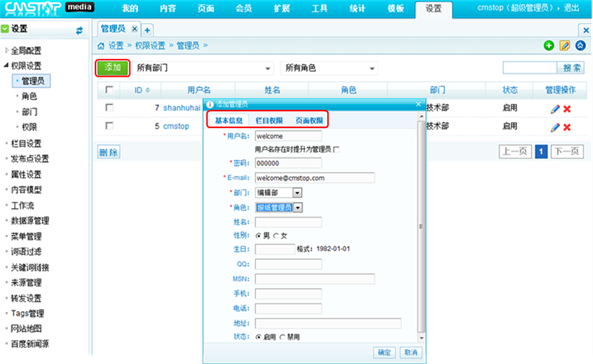This screenshot has width=593, height=364.
Task: Click the blue home icon at top right
Action: tap(581, 45)
